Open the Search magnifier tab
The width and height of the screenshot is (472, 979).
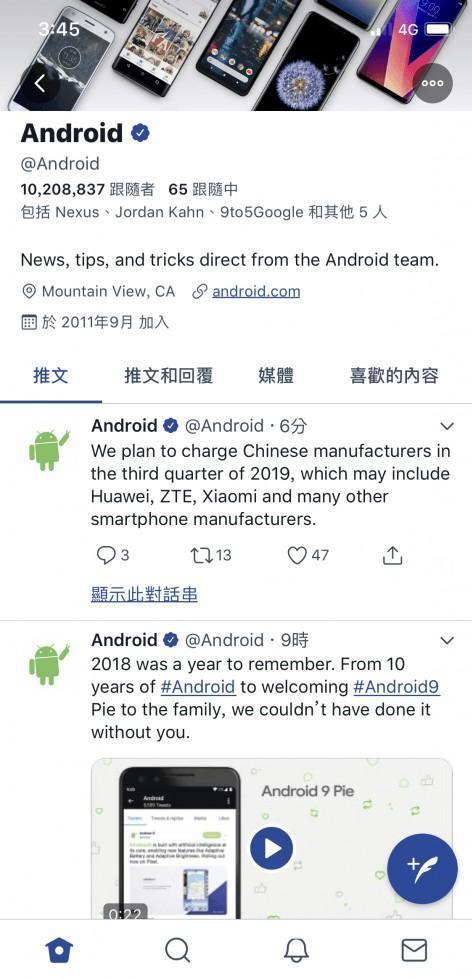pos(178,950)
